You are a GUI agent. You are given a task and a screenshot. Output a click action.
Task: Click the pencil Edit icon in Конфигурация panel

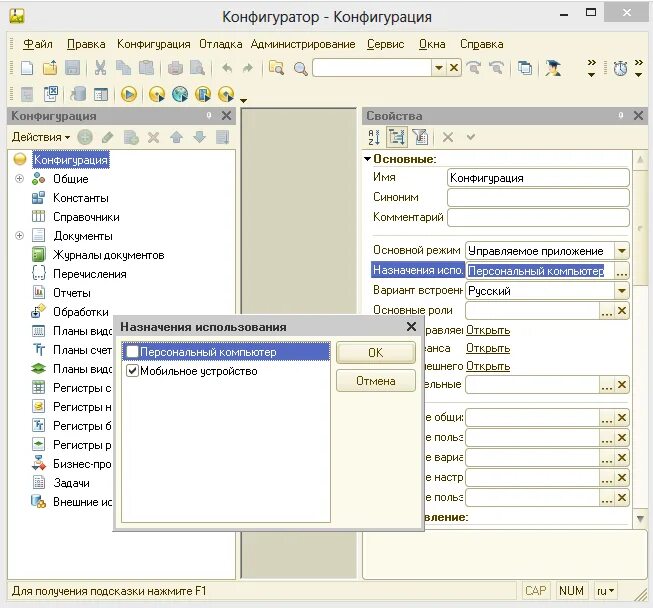pyautogui.click(x=107, y=137)
